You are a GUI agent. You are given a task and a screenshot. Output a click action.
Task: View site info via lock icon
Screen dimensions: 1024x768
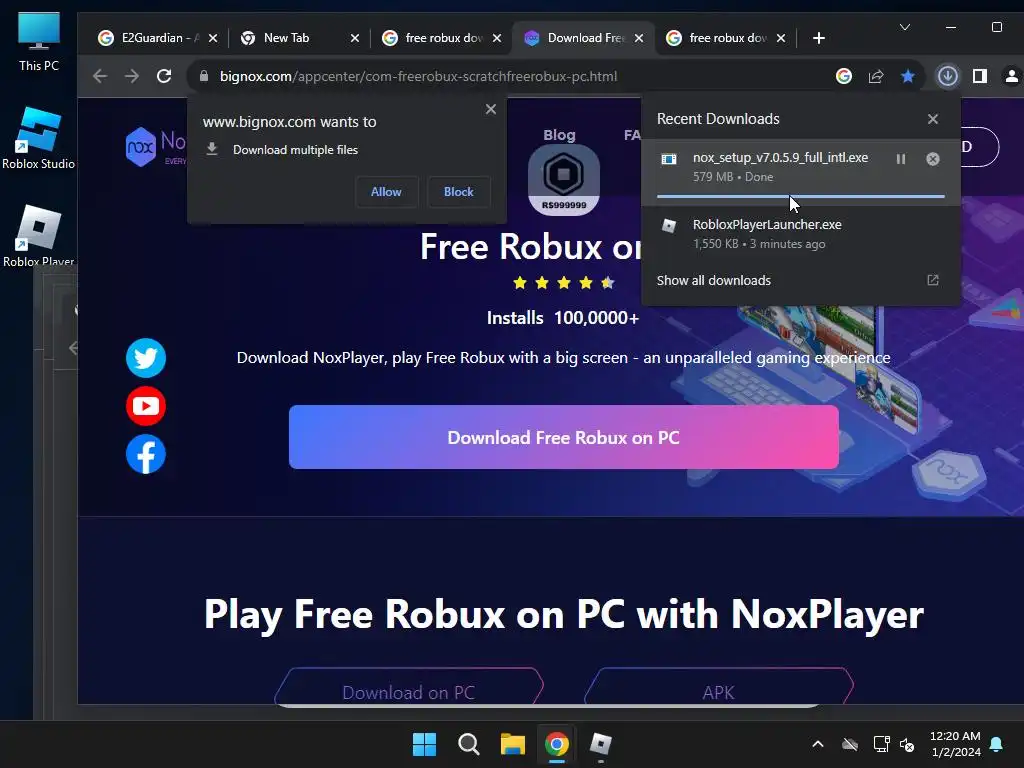[x=204, y=76]
